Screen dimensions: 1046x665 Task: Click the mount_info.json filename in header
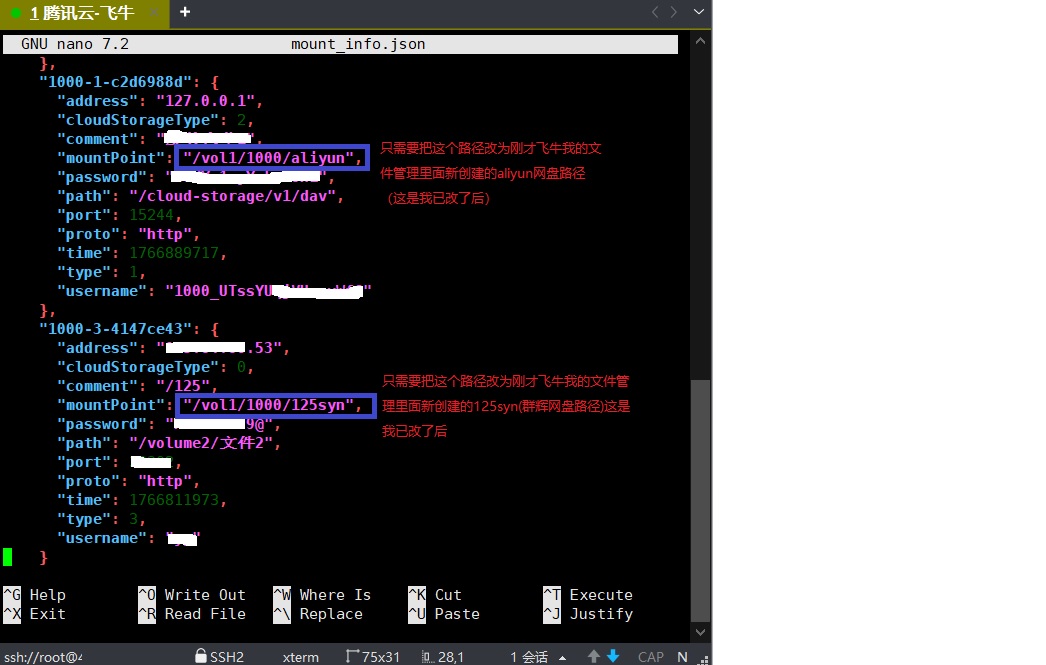[x=358, y=44]
